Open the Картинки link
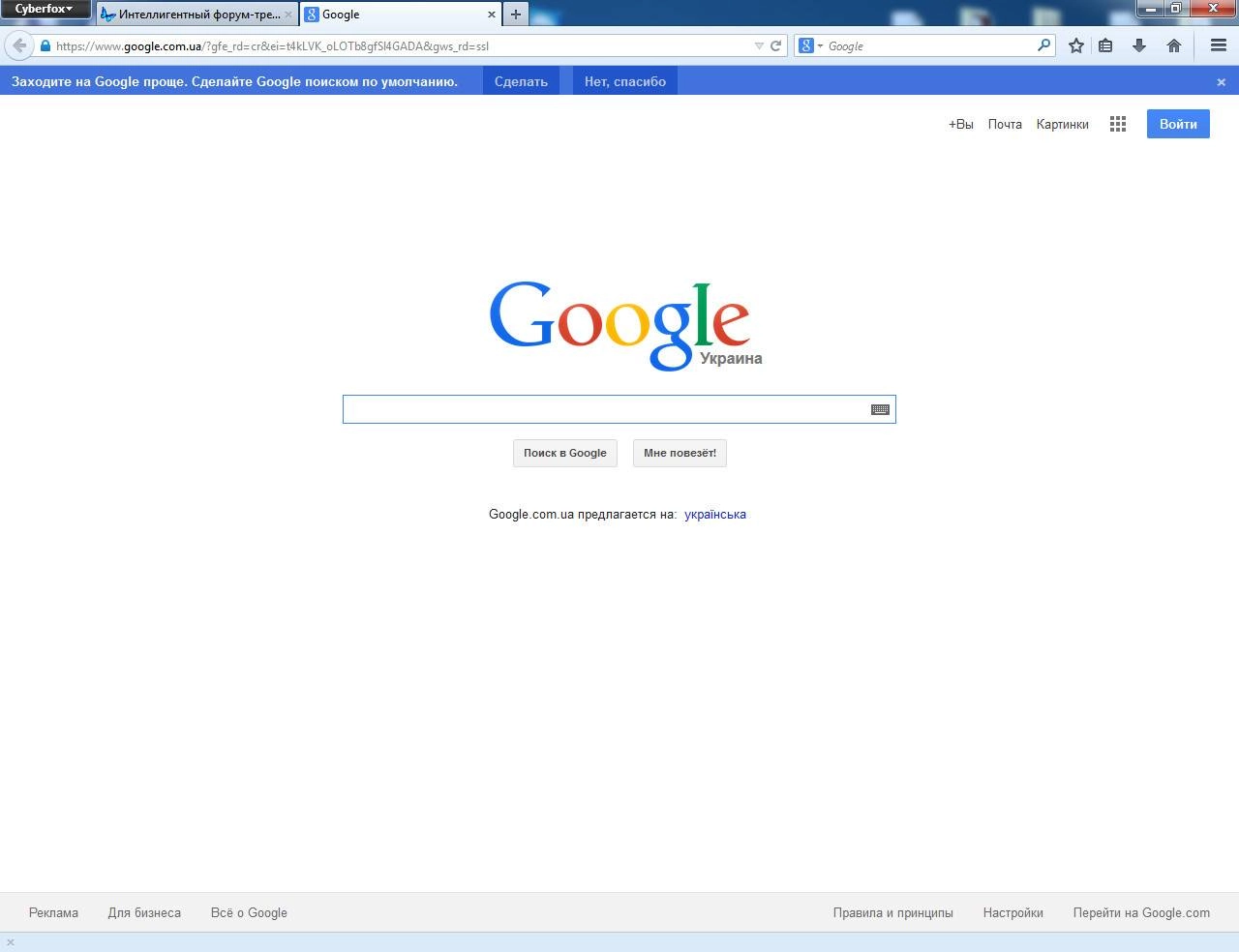Viewport: 1239px width, 952px height. point(1062,124)
